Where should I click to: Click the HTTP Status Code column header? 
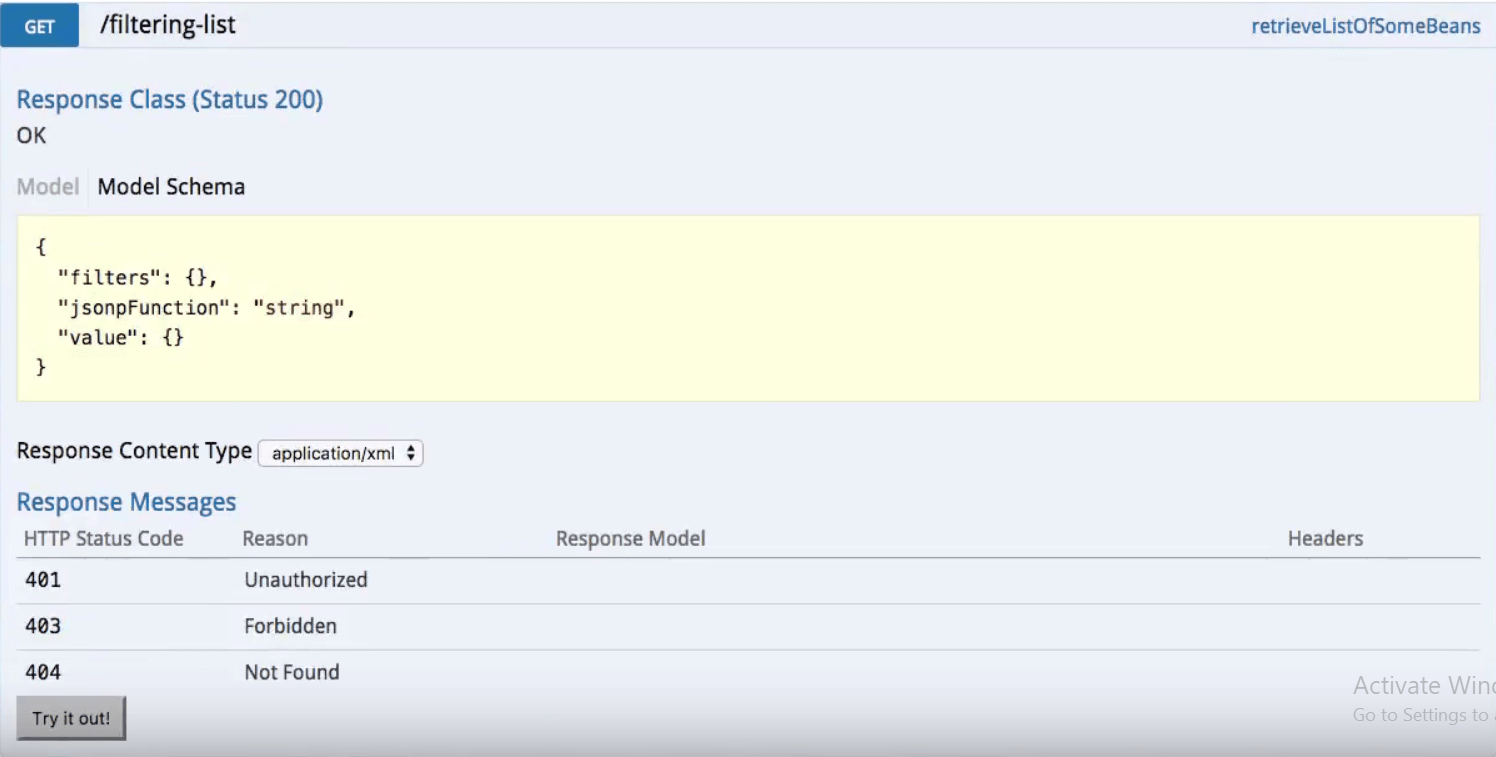(x=103, y=538)
